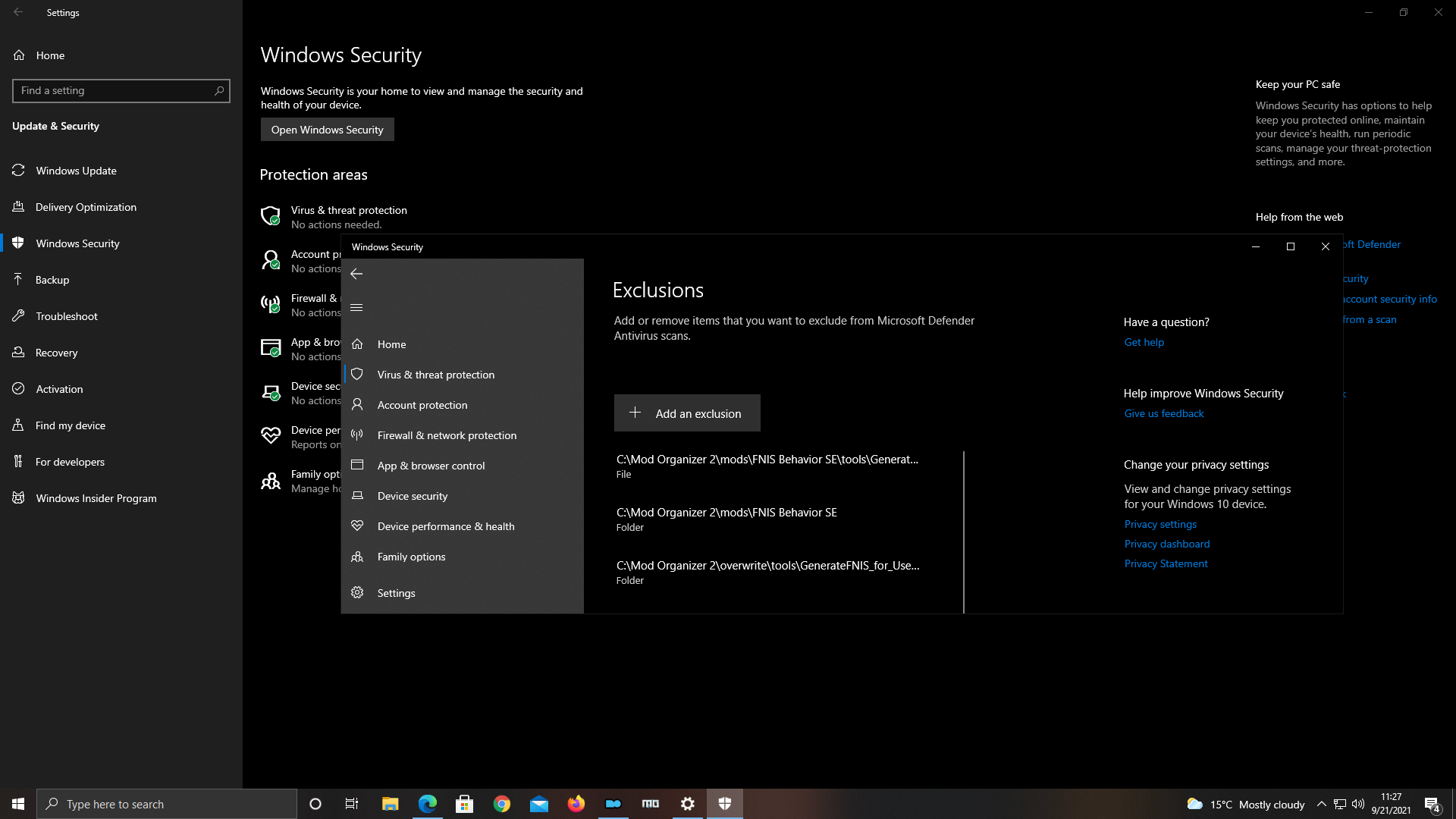Switch to Windows Security shield on taskbar
This screenshot has height=819, width=1456.
click(725, 804)
